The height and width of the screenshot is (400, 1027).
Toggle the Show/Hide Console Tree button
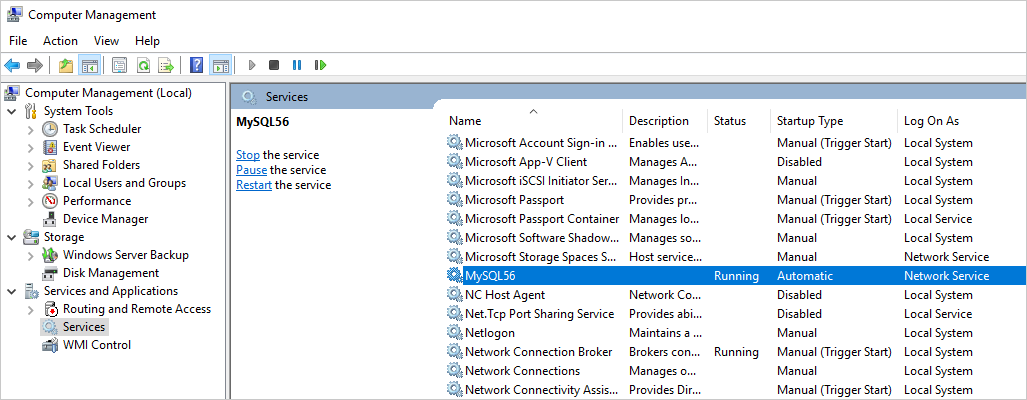(89, 65)
